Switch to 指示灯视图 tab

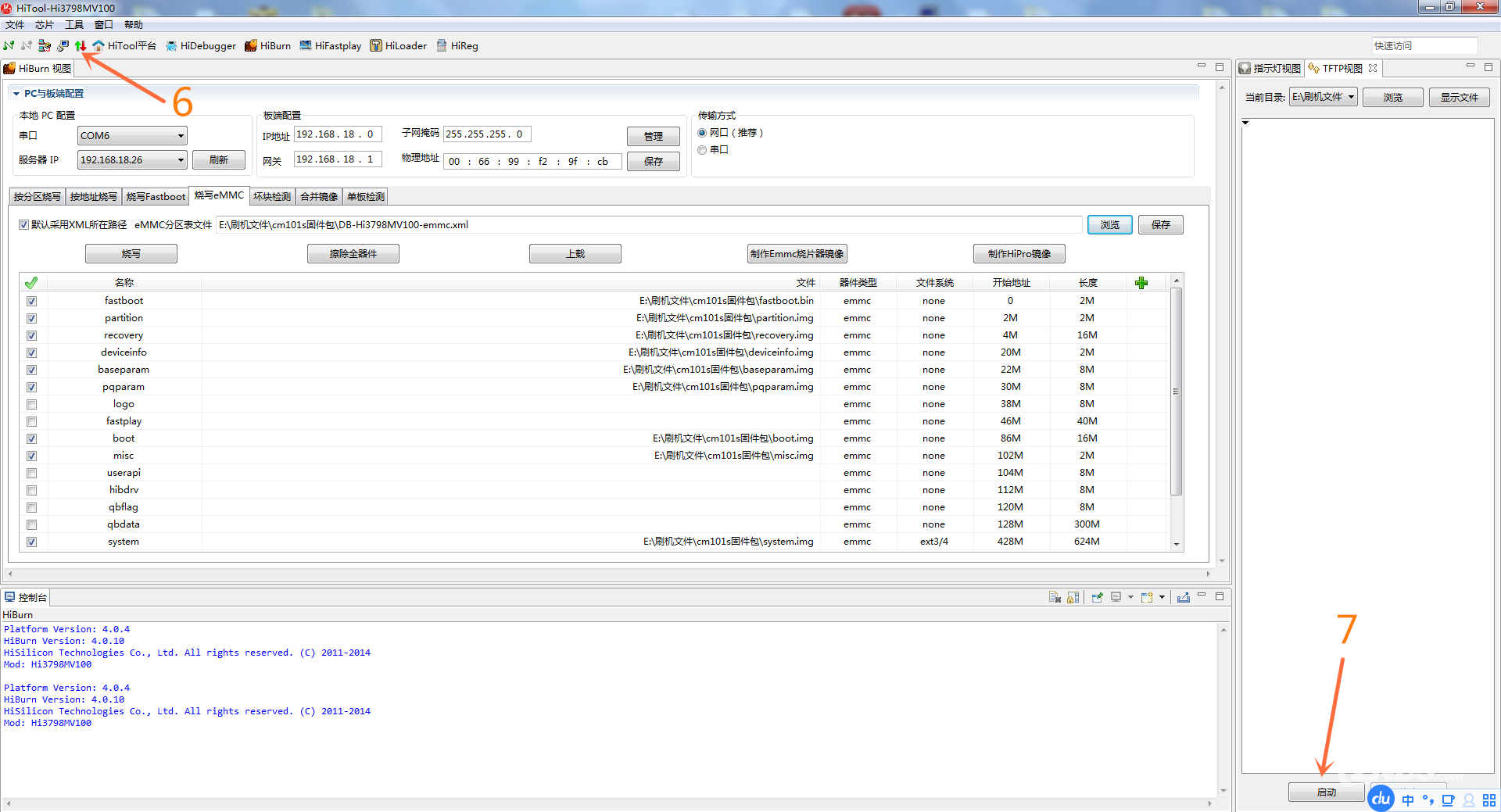(1270, 69)
